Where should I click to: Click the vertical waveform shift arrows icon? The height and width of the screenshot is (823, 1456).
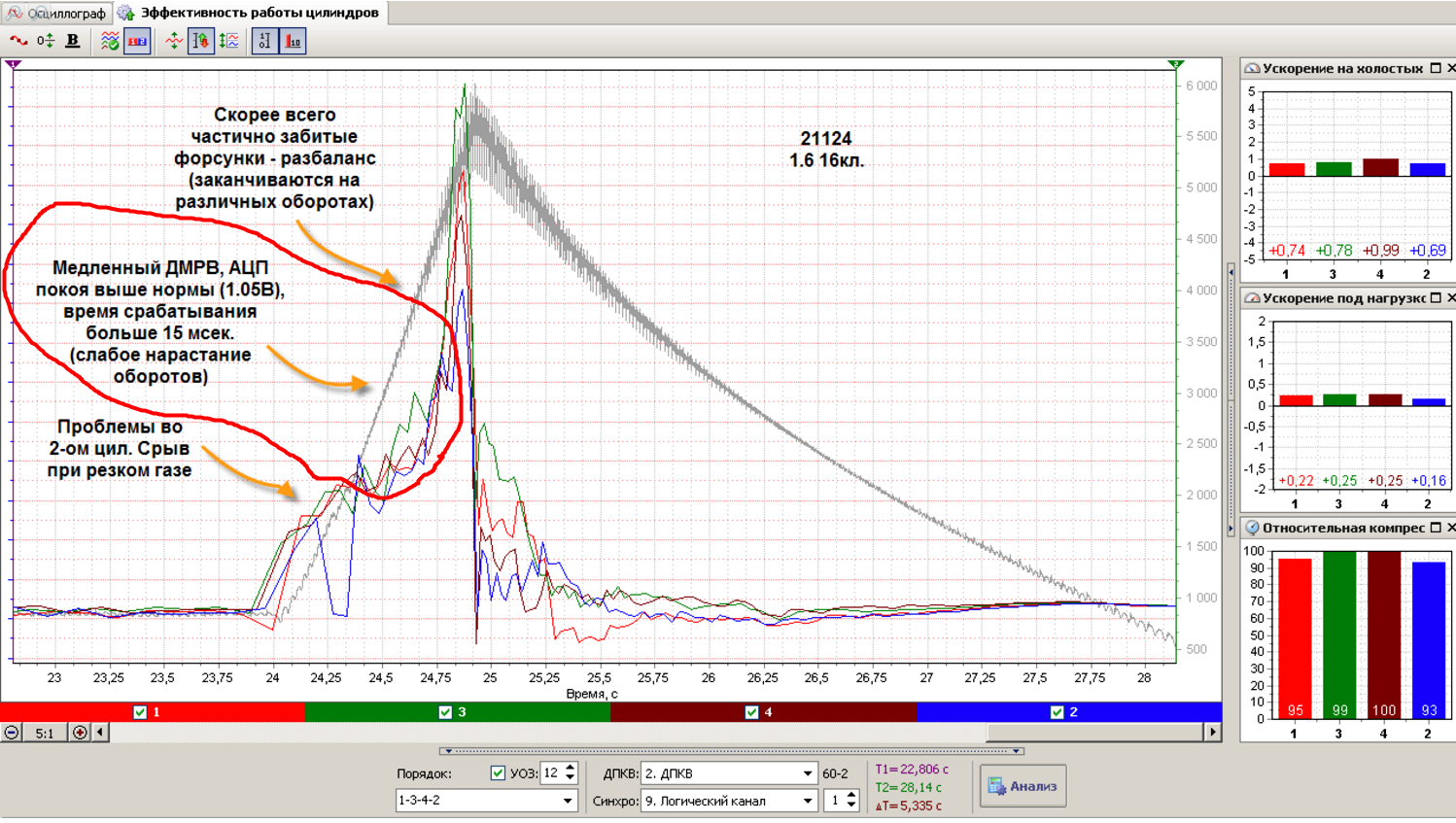coord(173,41)
